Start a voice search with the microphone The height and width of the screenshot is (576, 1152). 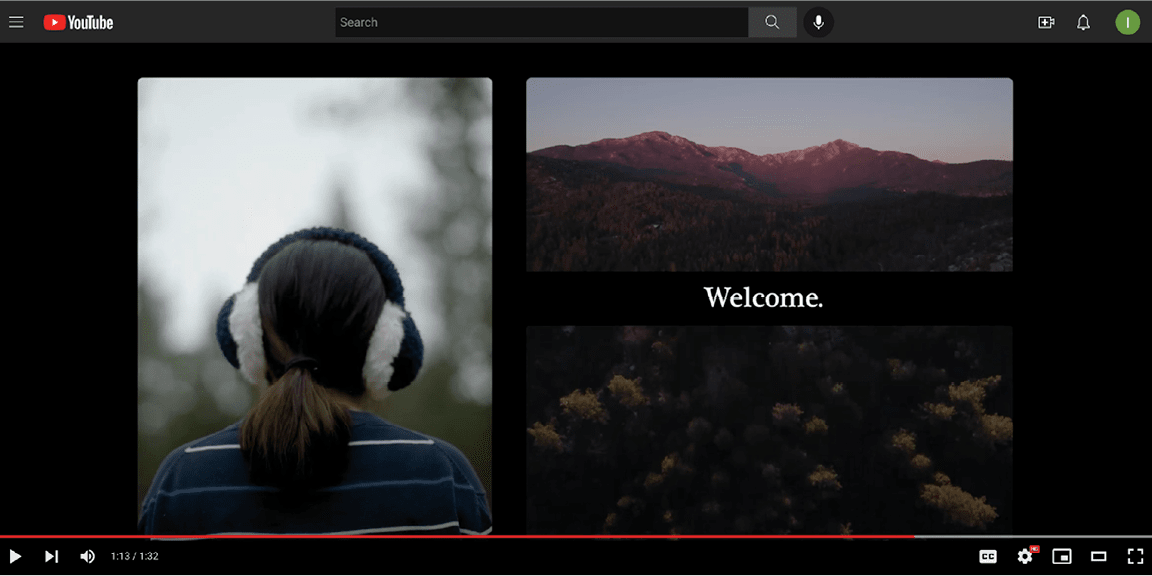tap(818, 21)
